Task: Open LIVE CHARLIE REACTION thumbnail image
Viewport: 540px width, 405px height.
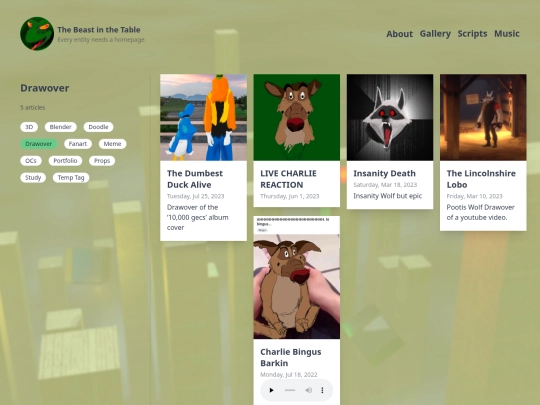Action: pos(297,117)
